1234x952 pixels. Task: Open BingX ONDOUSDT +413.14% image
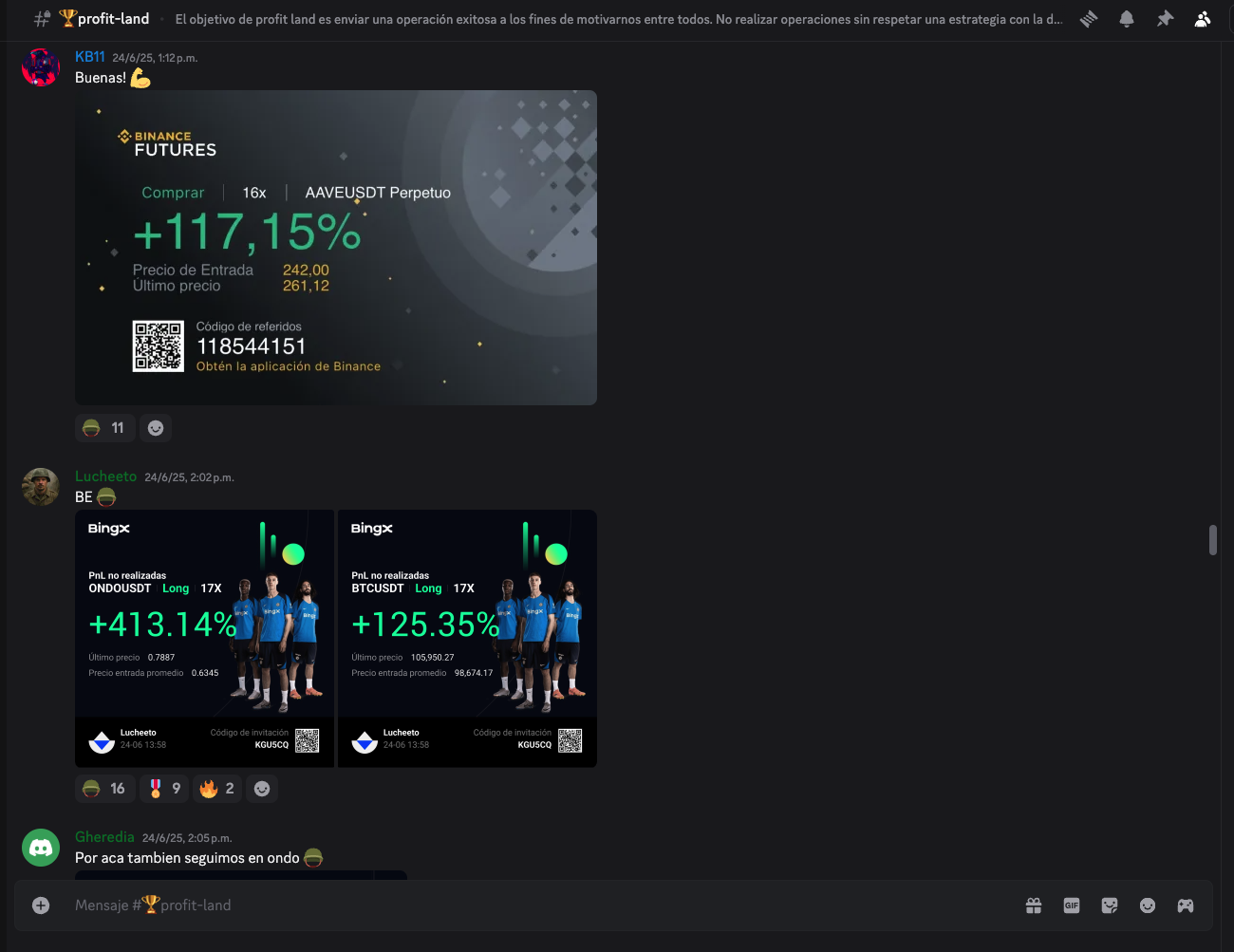[x=205, y=639]
